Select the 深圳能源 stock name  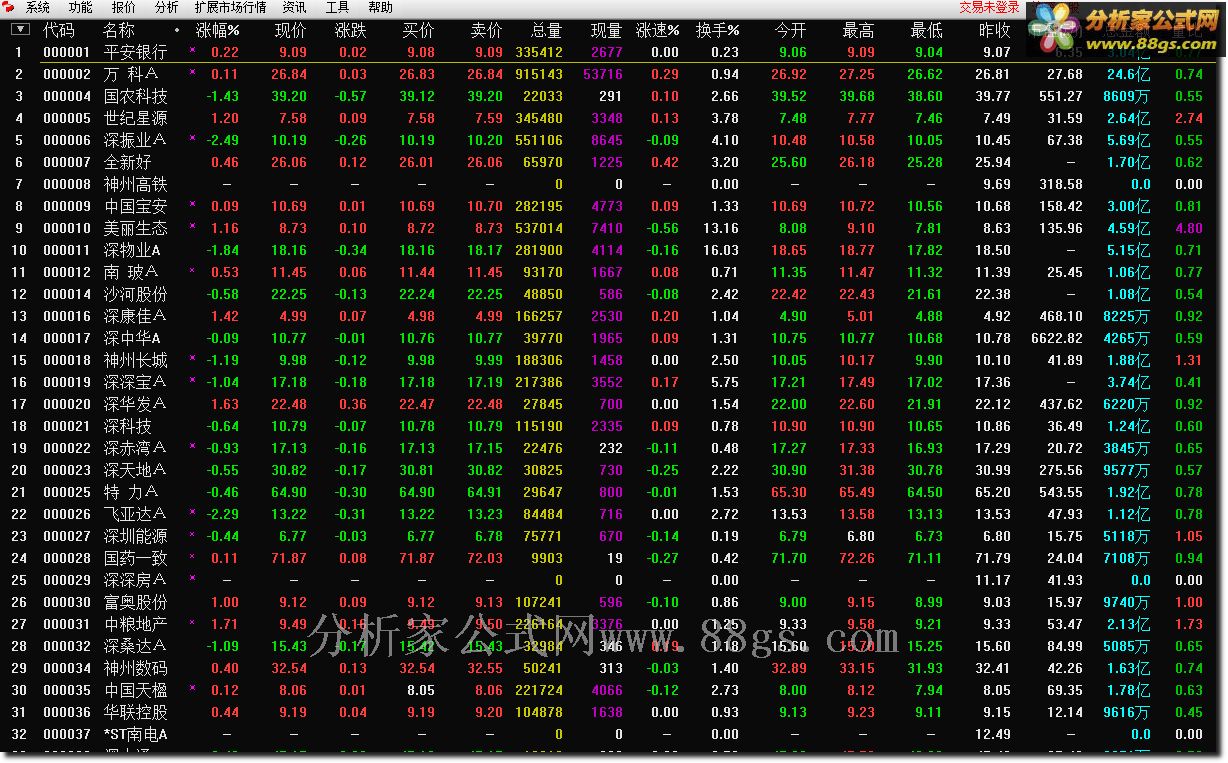coord(135,536)
